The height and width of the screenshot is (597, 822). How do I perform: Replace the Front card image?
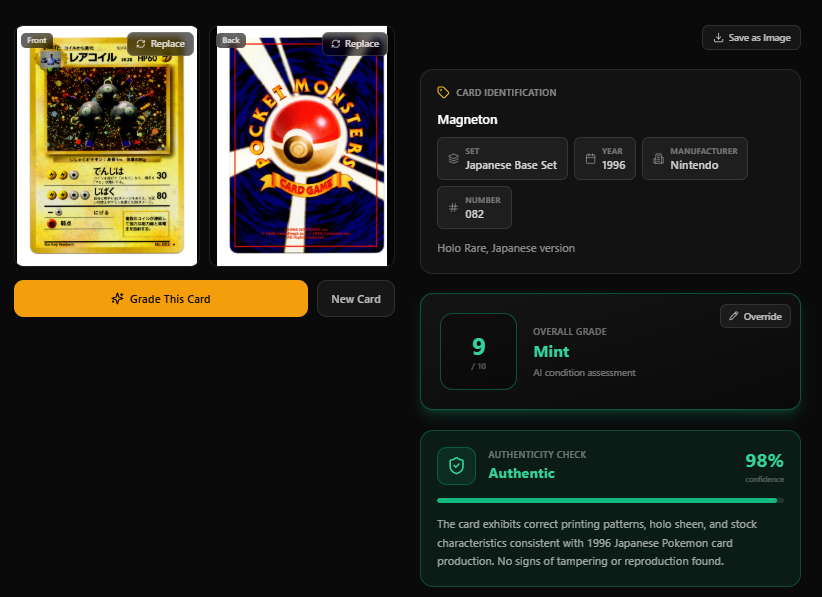point(160,44)
